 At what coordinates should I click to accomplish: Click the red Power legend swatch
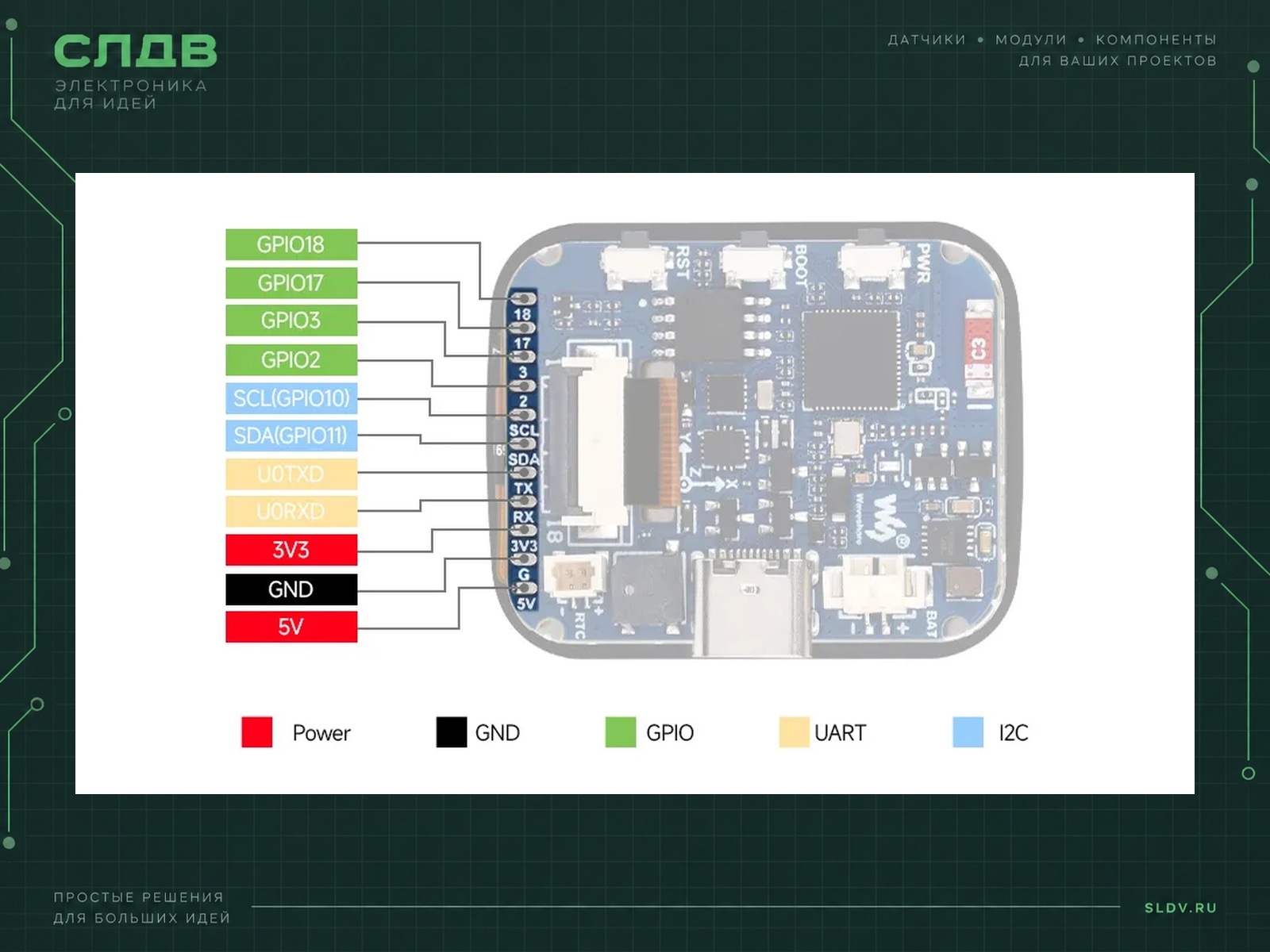click(x=256, y=732)
